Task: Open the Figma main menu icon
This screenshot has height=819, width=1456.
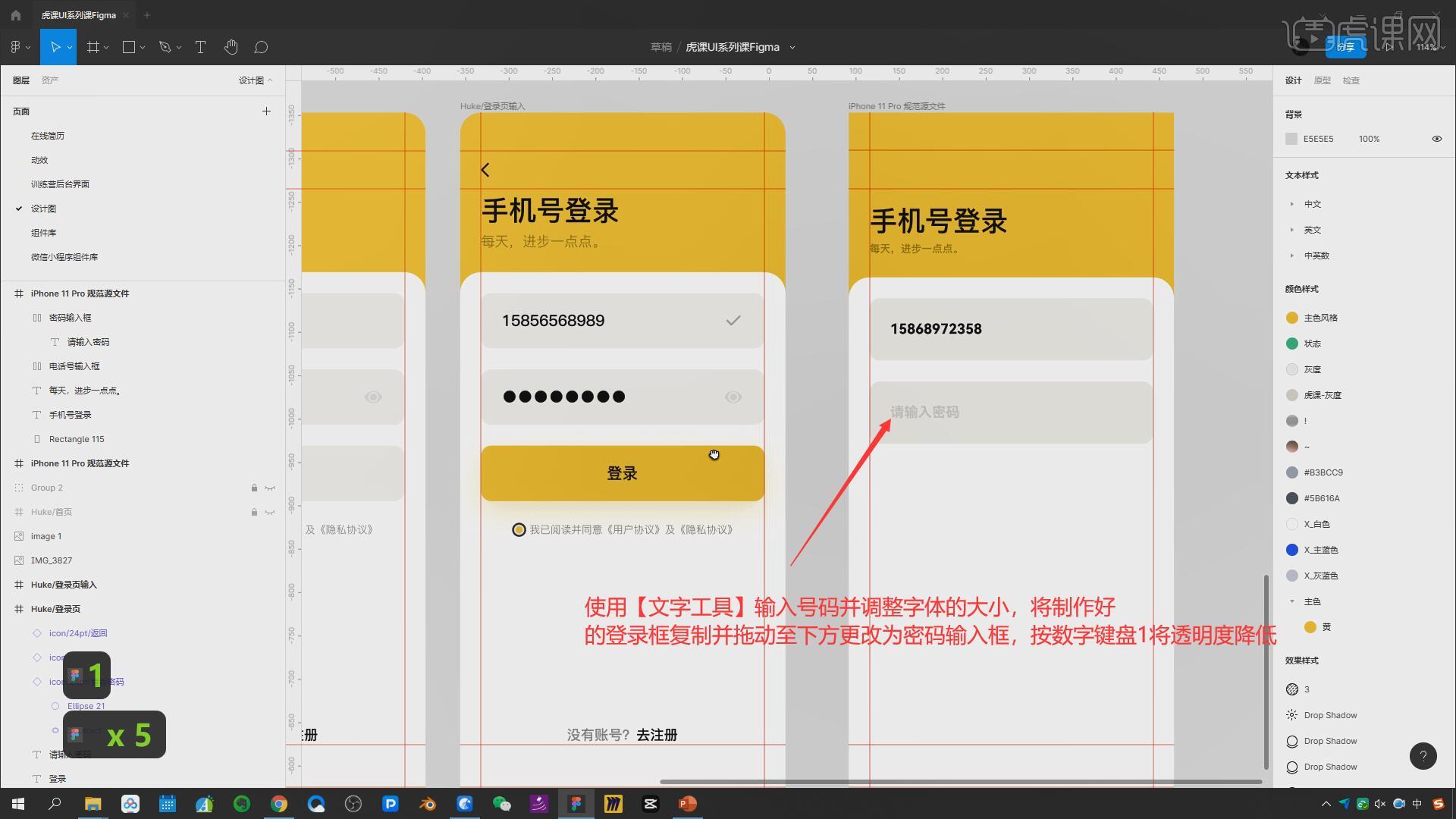Action: tap(15, 47)
